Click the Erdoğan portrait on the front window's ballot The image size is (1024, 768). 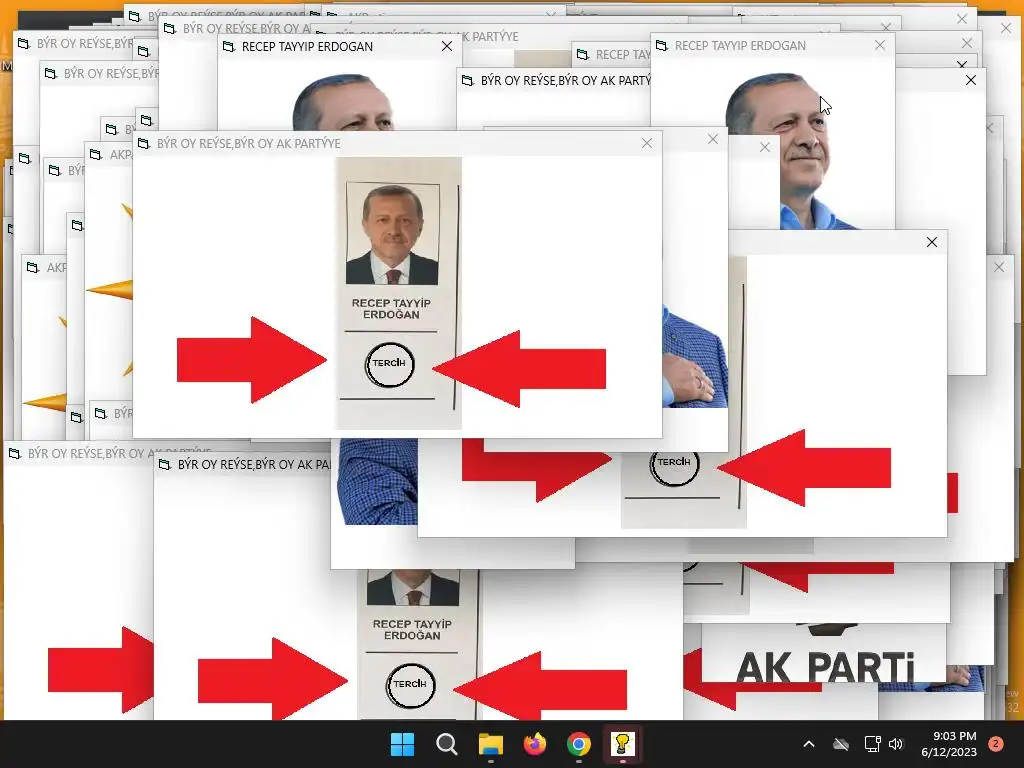[x=392, y=234]
